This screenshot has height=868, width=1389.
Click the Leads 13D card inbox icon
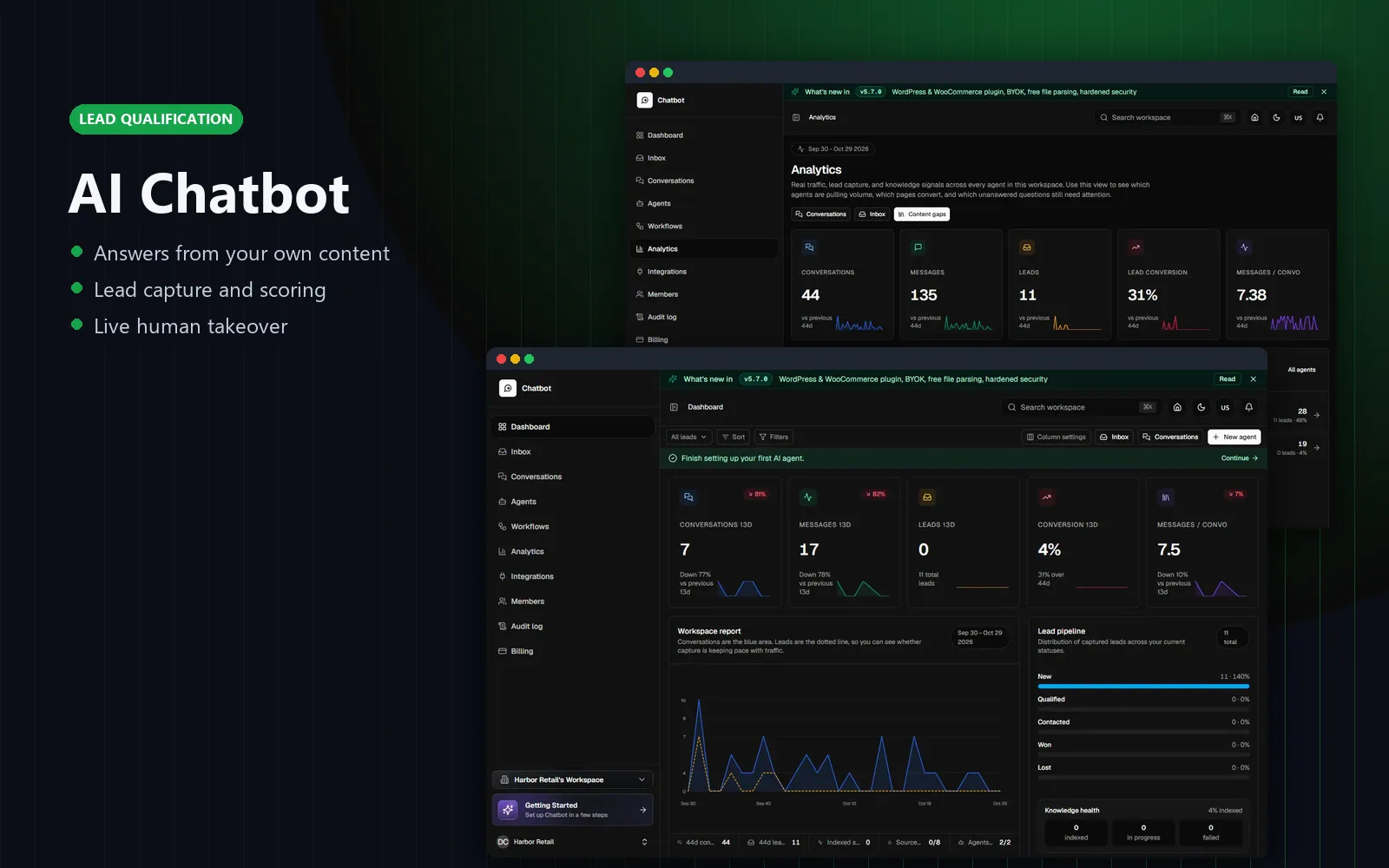[x=927, y=497]
